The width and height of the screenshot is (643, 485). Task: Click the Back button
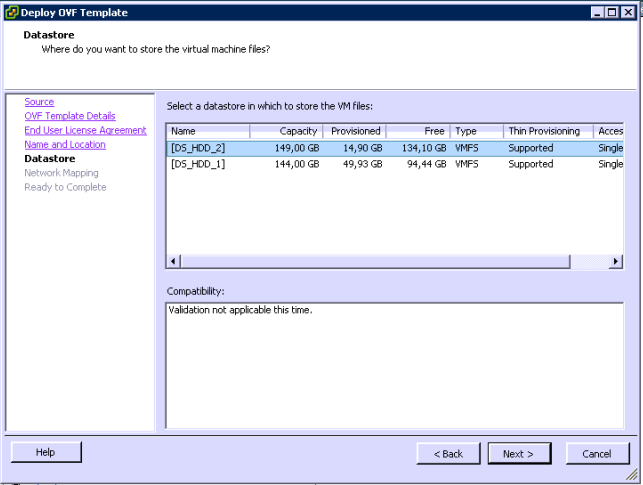point(448,454)
